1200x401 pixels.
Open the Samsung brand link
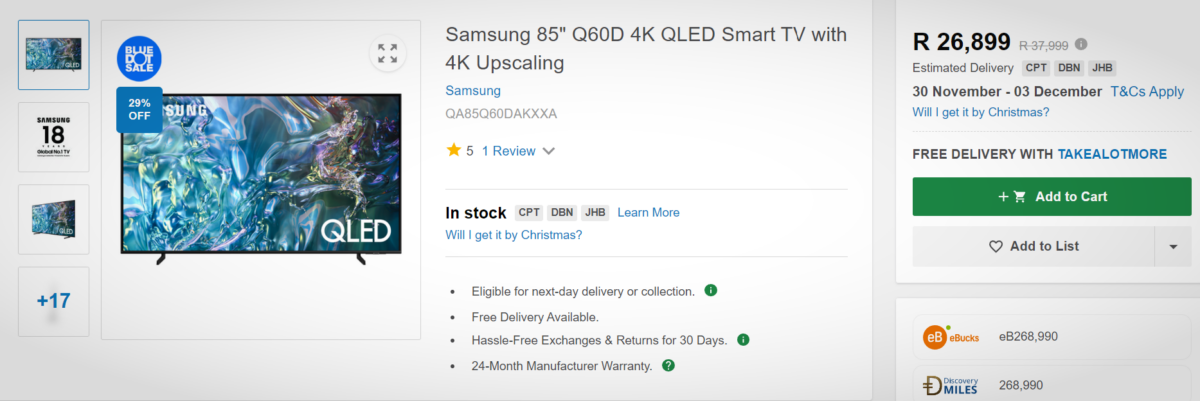473,91
